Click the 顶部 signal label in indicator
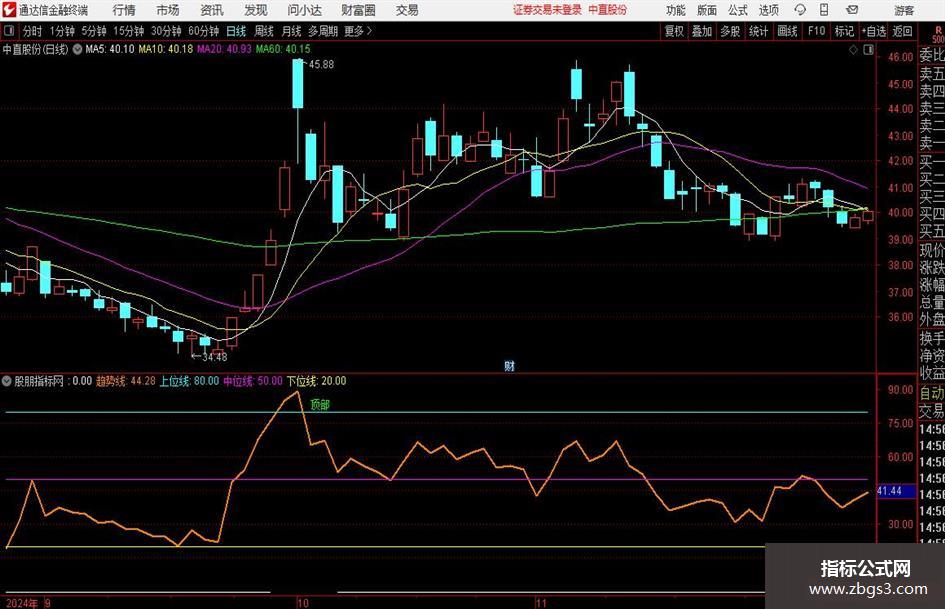This screenshot has height=609, width=945. (x=320, y=405)
